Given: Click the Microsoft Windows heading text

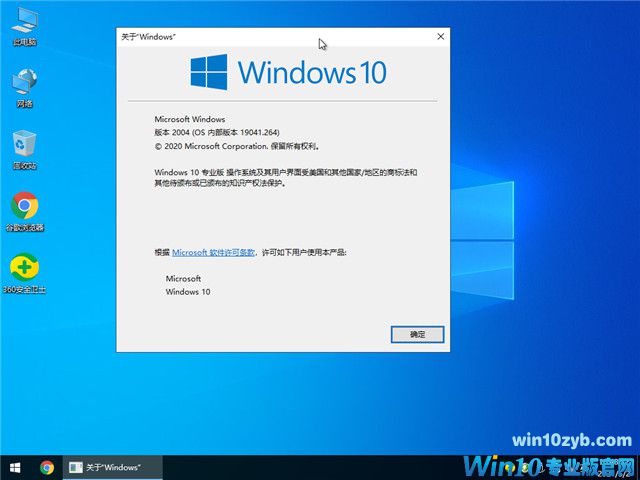Looking at the screenshot, I should [x=190, y=119].
